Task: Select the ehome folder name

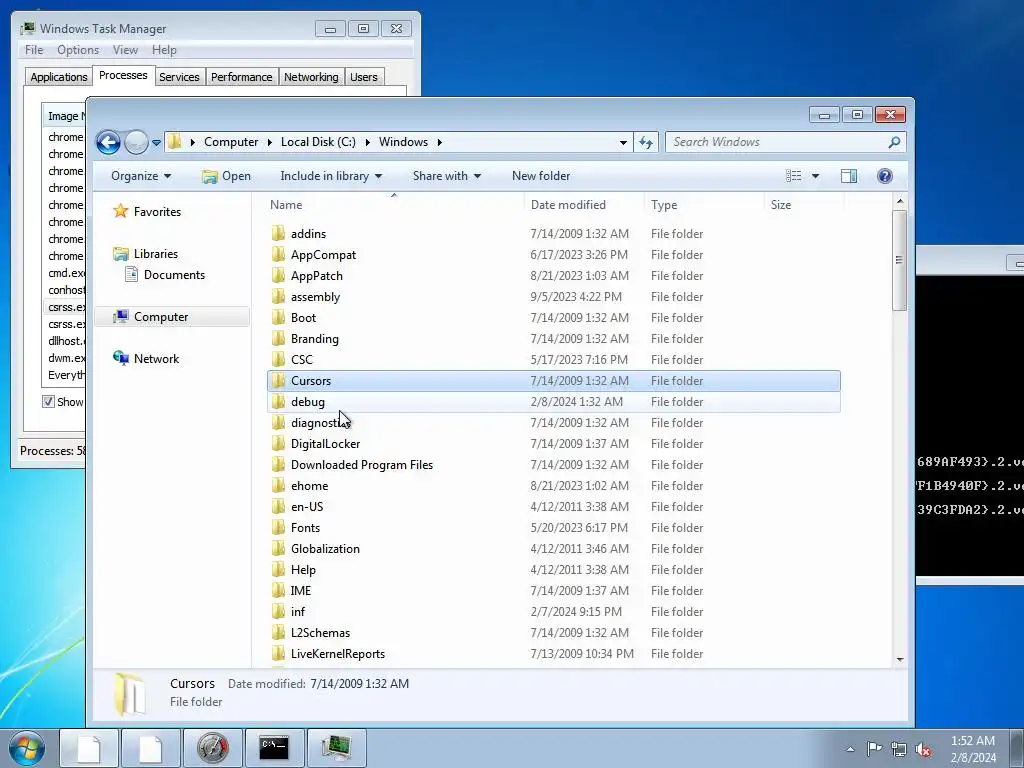Action: [x=310, y=485]
